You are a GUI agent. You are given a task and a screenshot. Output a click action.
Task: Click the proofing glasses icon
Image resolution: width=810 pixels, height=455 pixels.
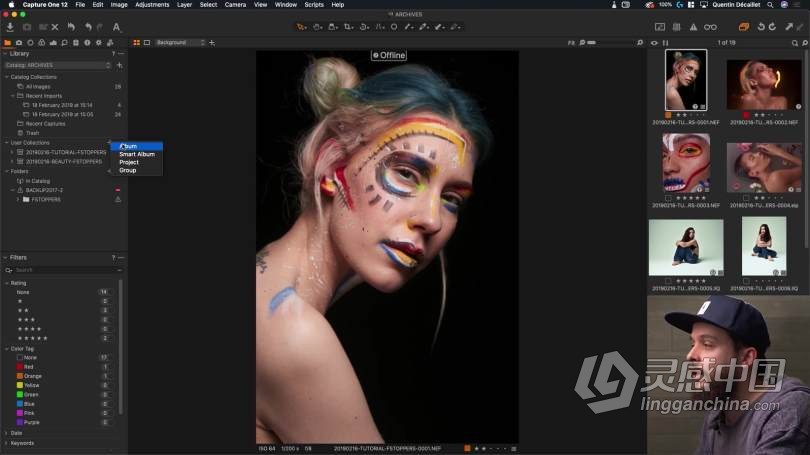710,27
